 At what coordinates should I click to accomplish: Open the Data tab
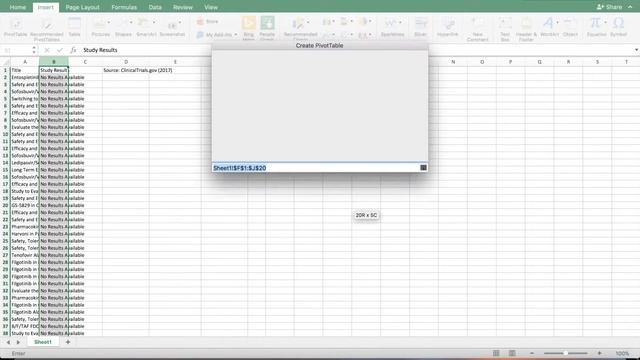(155, 7)
